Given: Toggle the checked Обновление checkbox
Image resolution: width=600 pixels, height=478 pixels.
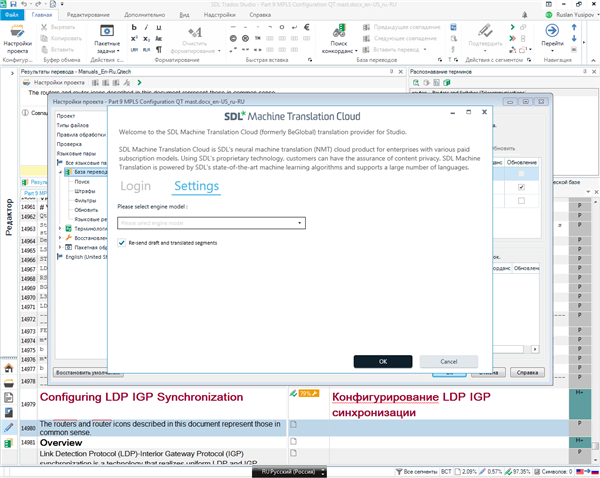Looking at the screenshot, I should point(521,187).
